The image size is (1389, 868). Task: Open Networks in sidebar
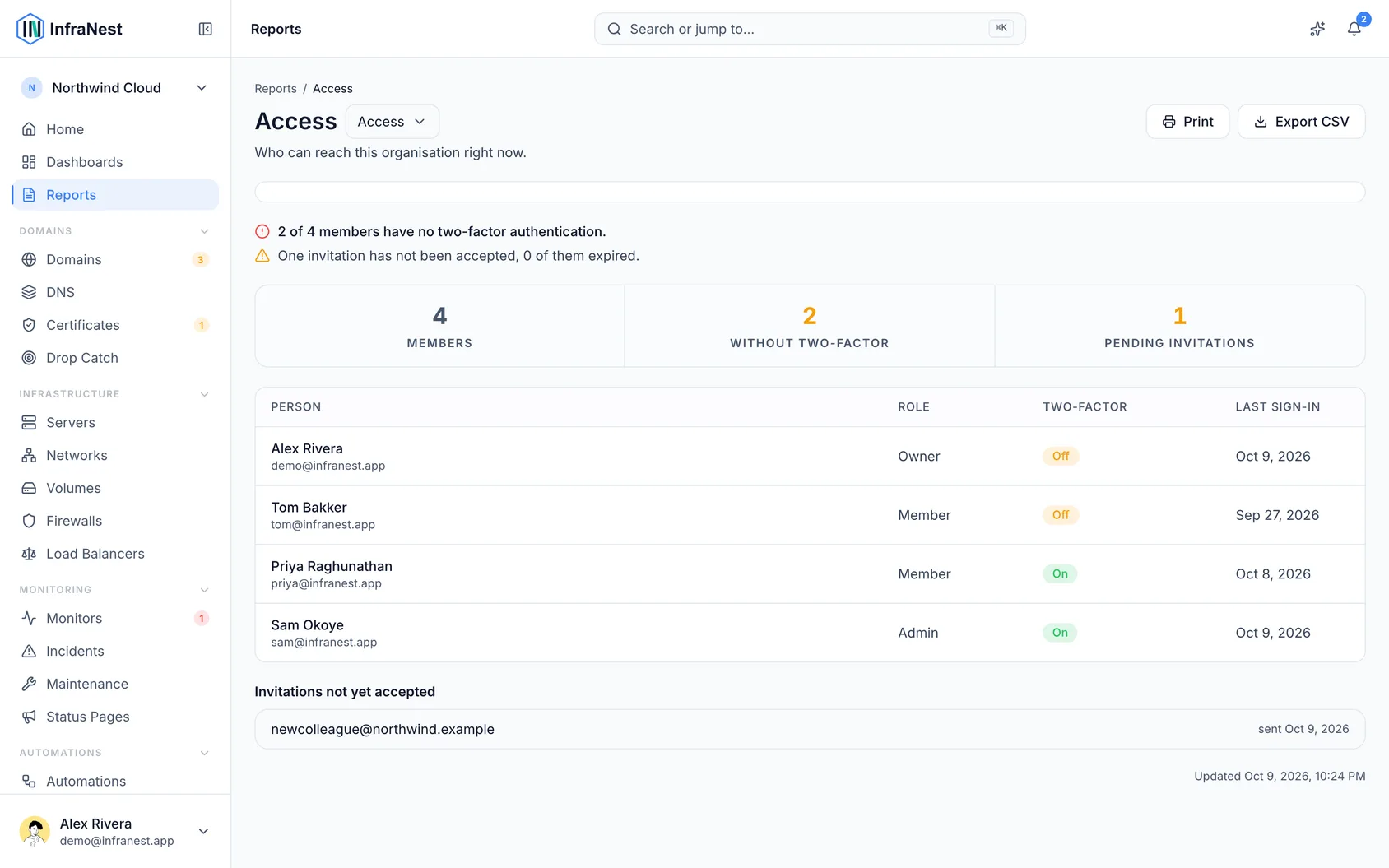click(x=115, y=455)
